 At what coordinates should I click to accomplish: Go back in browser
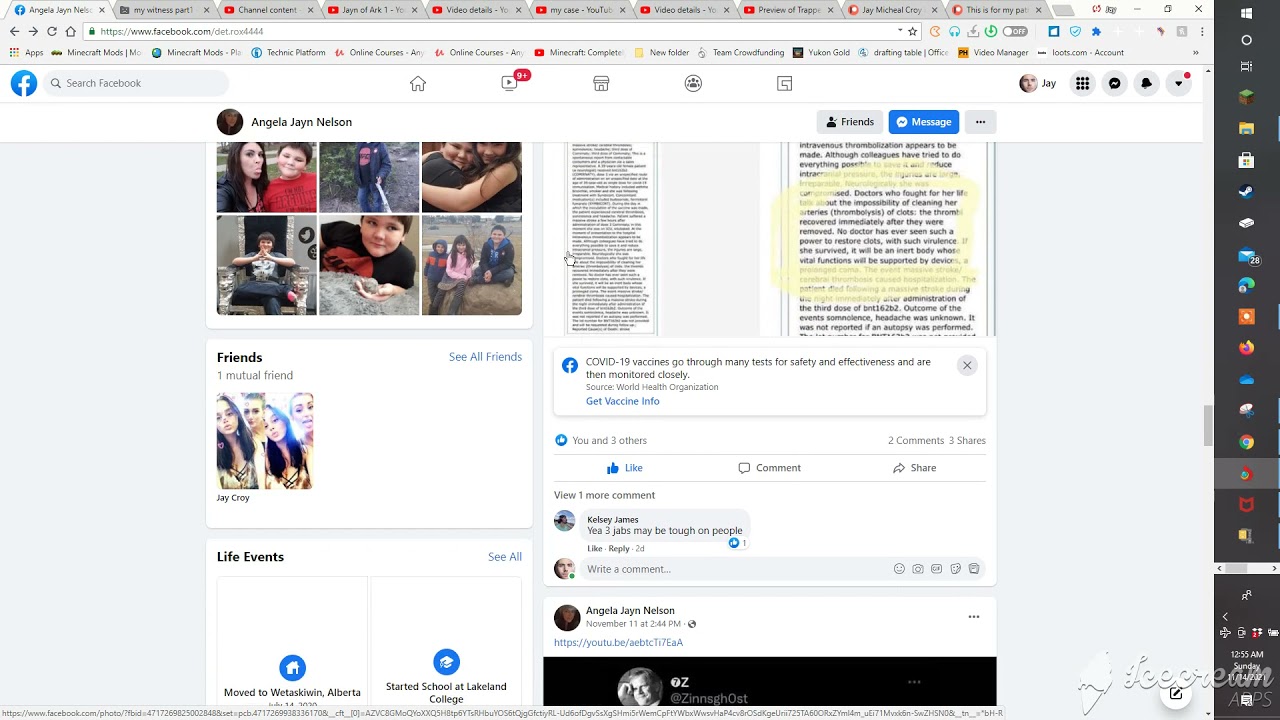(x=14, y=32)
